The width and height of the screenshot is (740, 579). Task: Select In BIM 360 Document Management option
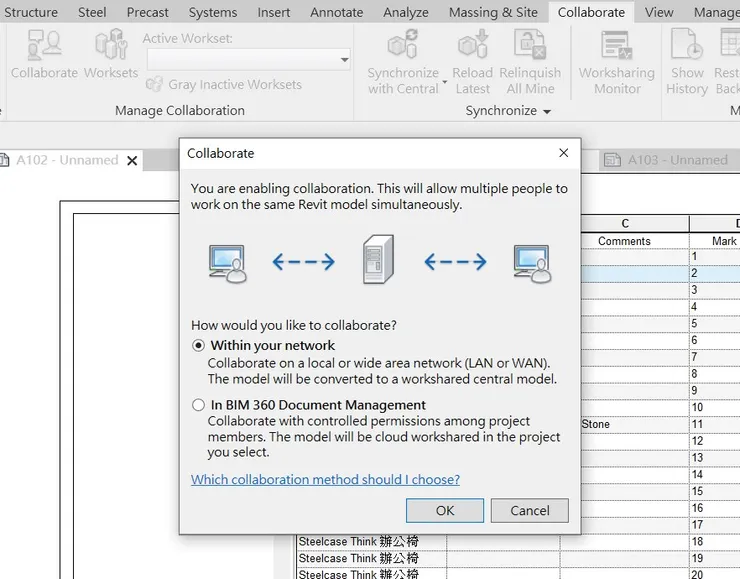point(198,405)
